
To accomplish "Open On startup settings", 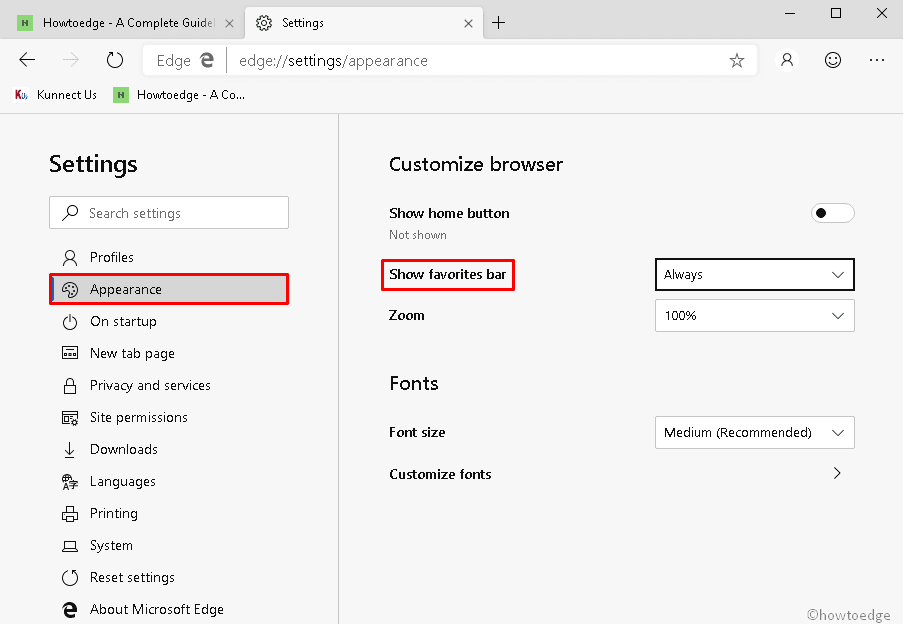I will click(123, 321).
